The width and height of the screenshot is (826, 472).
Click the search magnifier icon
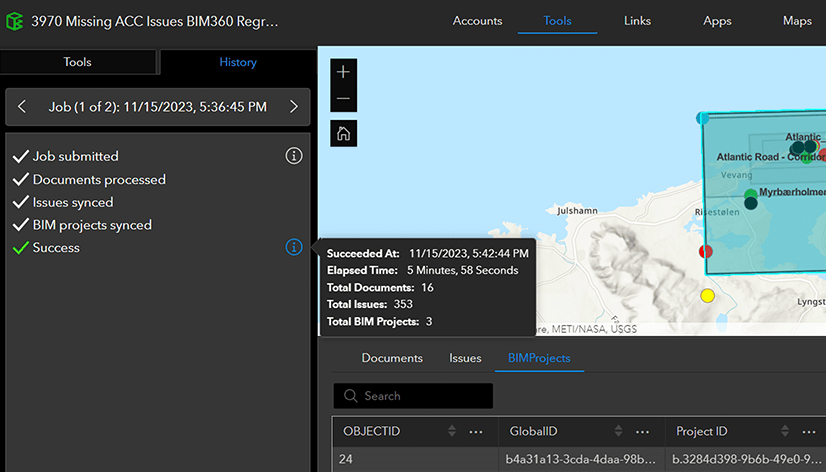click(350, 396)
